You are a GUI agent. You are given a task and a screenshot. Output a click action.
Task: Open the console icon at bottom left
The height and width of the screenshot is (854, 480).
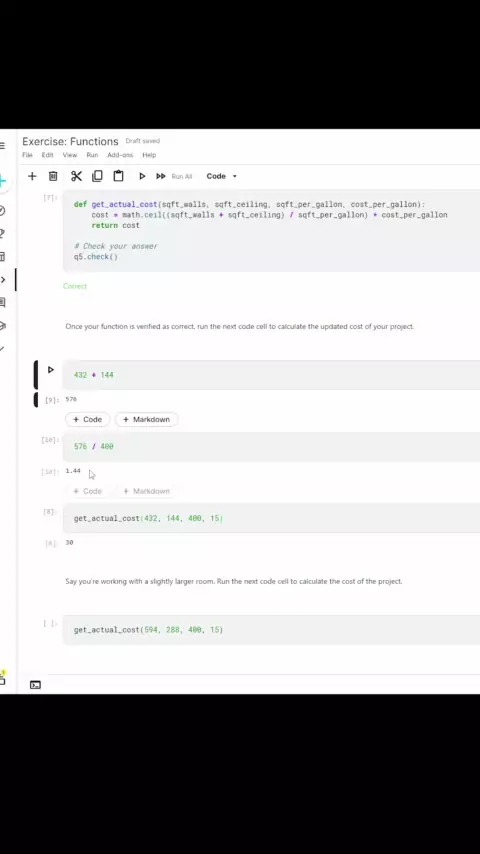click(x=35, y=685)
